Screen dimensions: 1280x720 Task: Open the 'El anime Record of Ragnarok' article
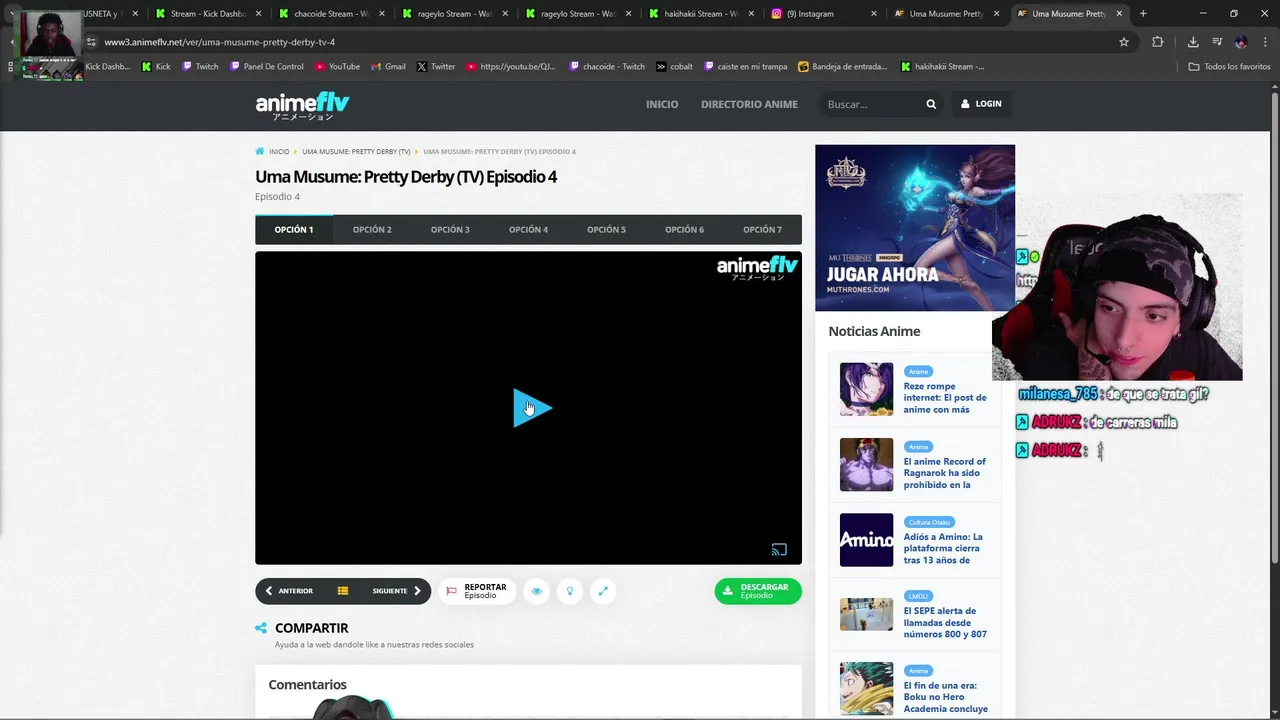click(945, 473)
